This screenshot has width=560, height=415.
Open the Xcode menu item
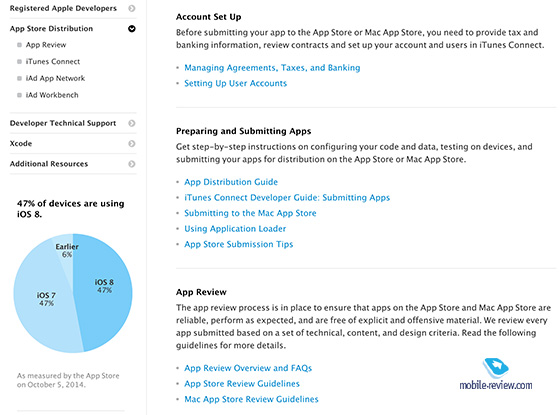pyautogui.click(x=21, y=144)
